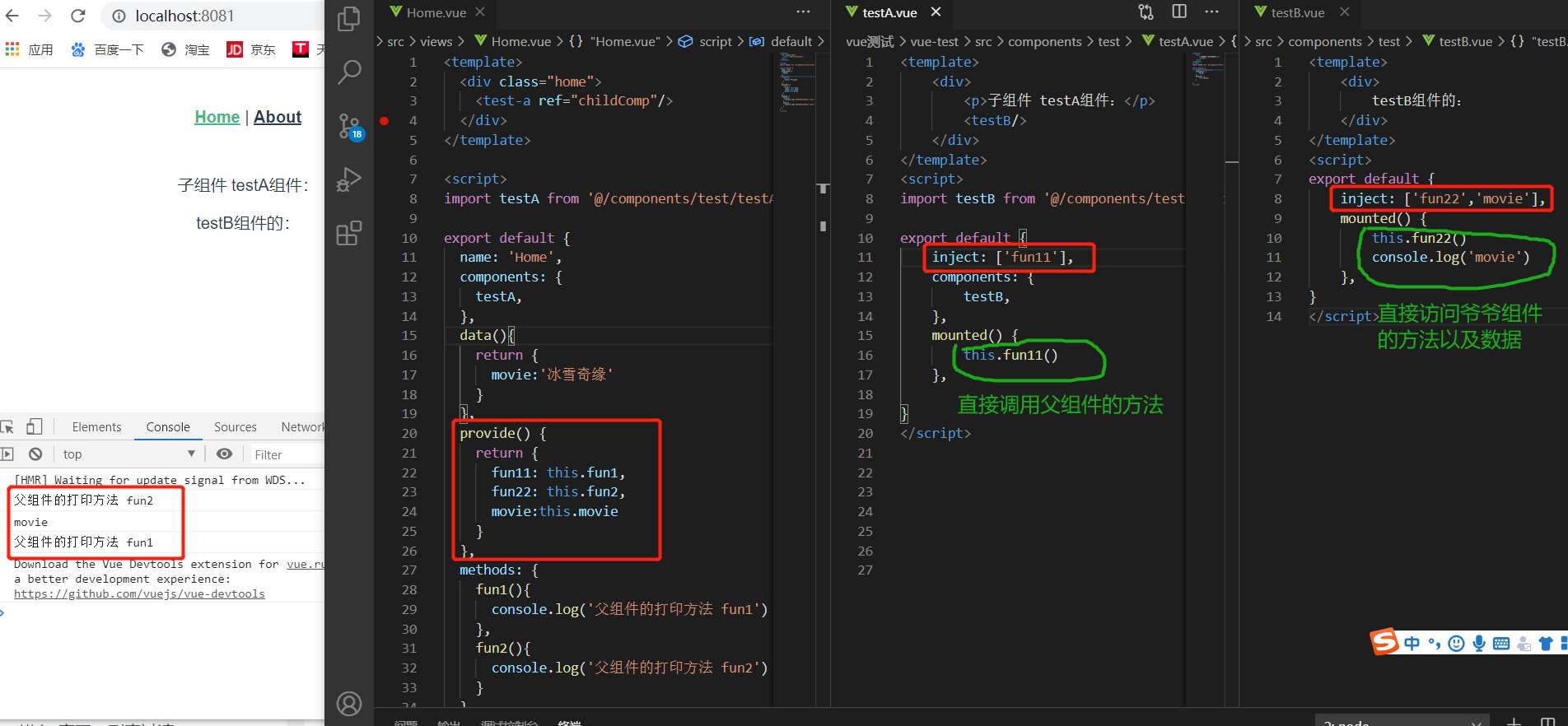Click the console Filter input field
The height and width of the screenshot is (726, 1568).
click(287, 454)
